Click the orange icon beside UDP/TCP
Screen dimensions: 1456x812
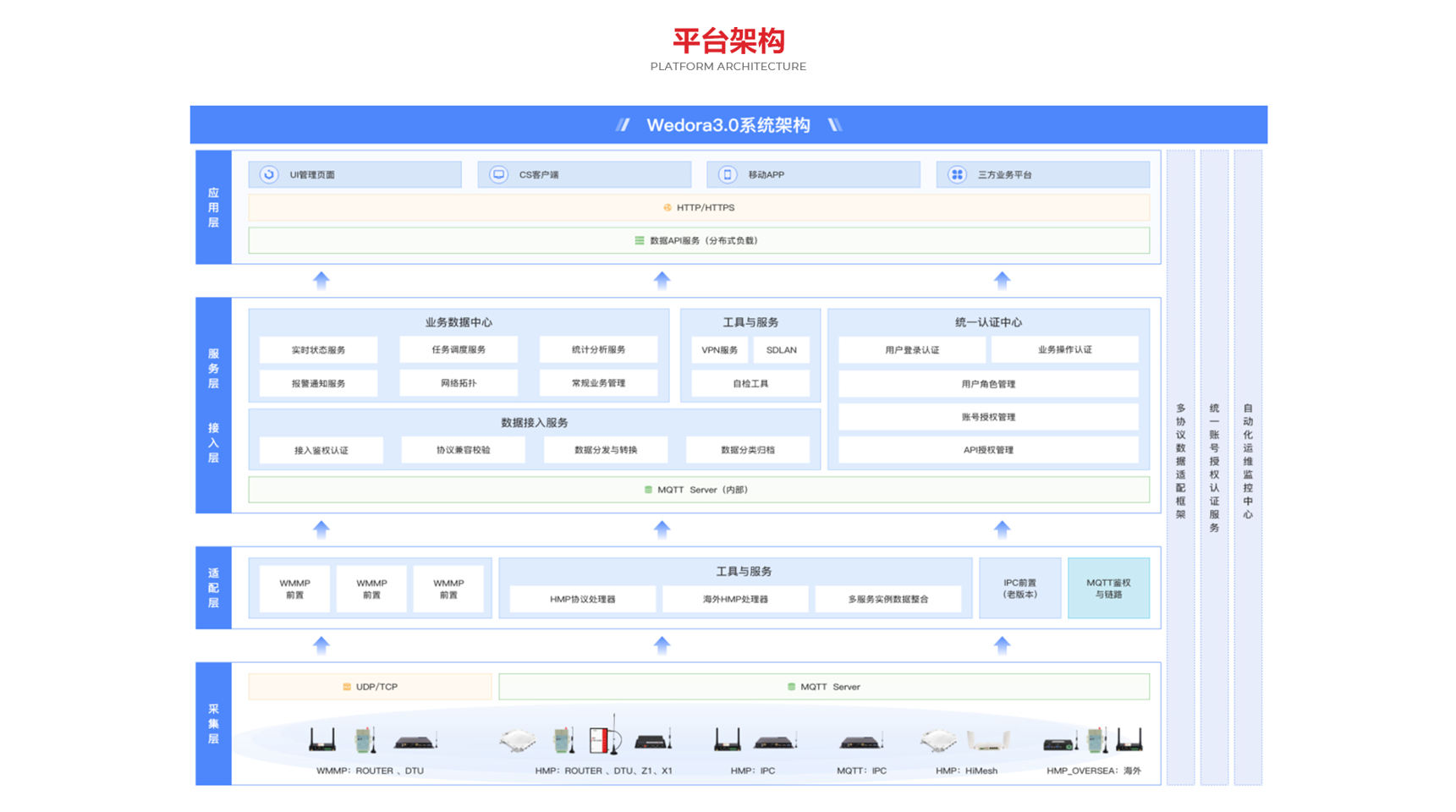pos(347,687)
